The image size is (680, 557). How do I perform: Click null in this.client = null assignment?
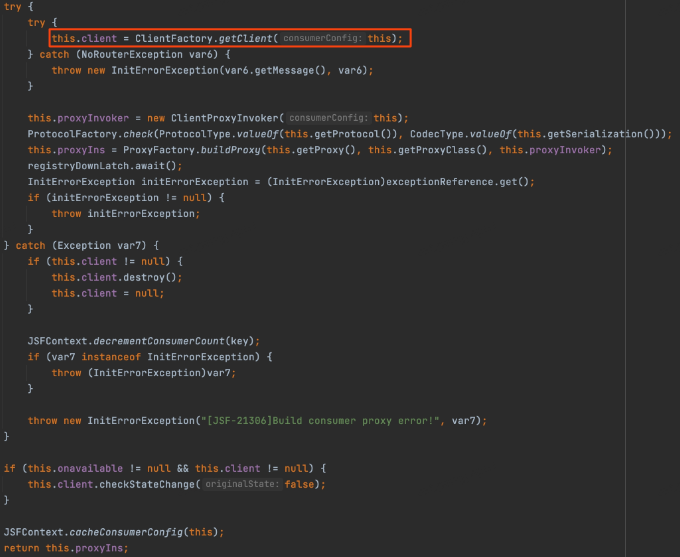point(147,293)
